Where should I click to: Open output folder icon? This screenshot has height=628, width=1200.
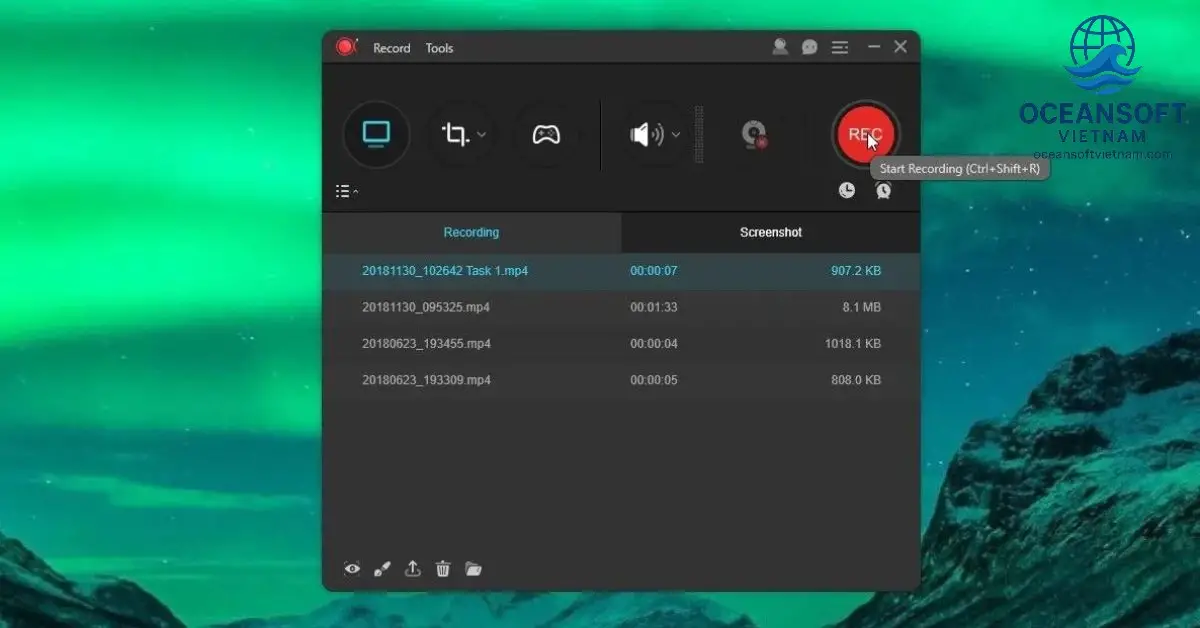point(473,569)
